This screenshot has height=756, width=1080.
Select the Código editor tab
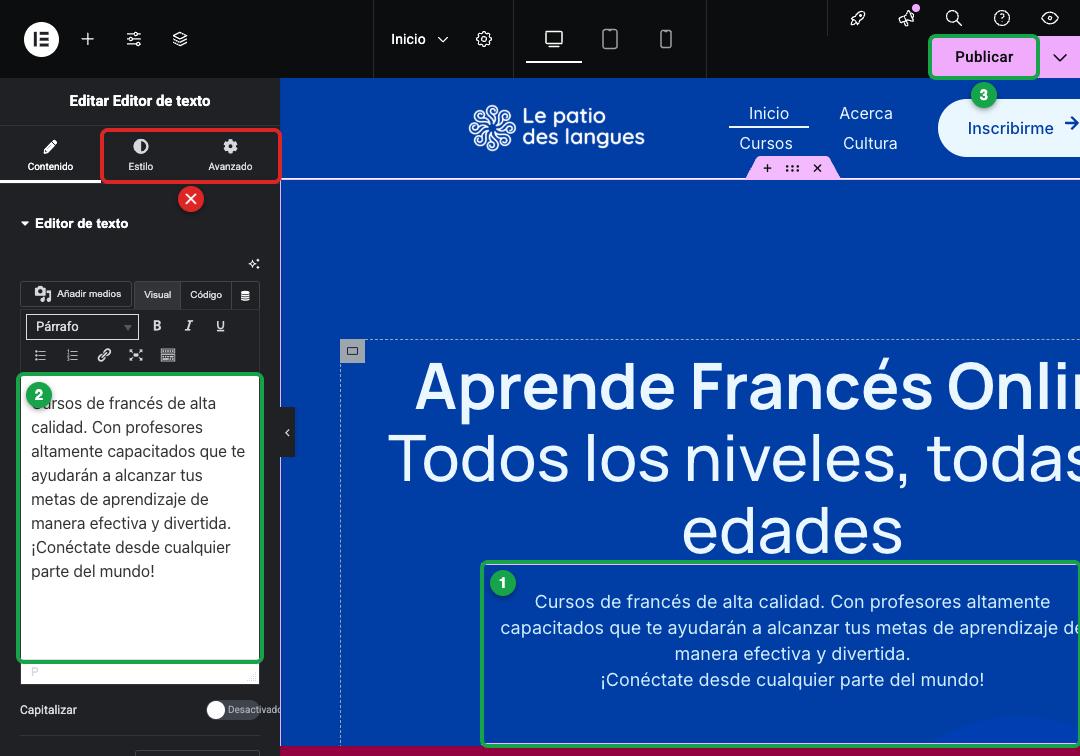[x=206, y=295]
